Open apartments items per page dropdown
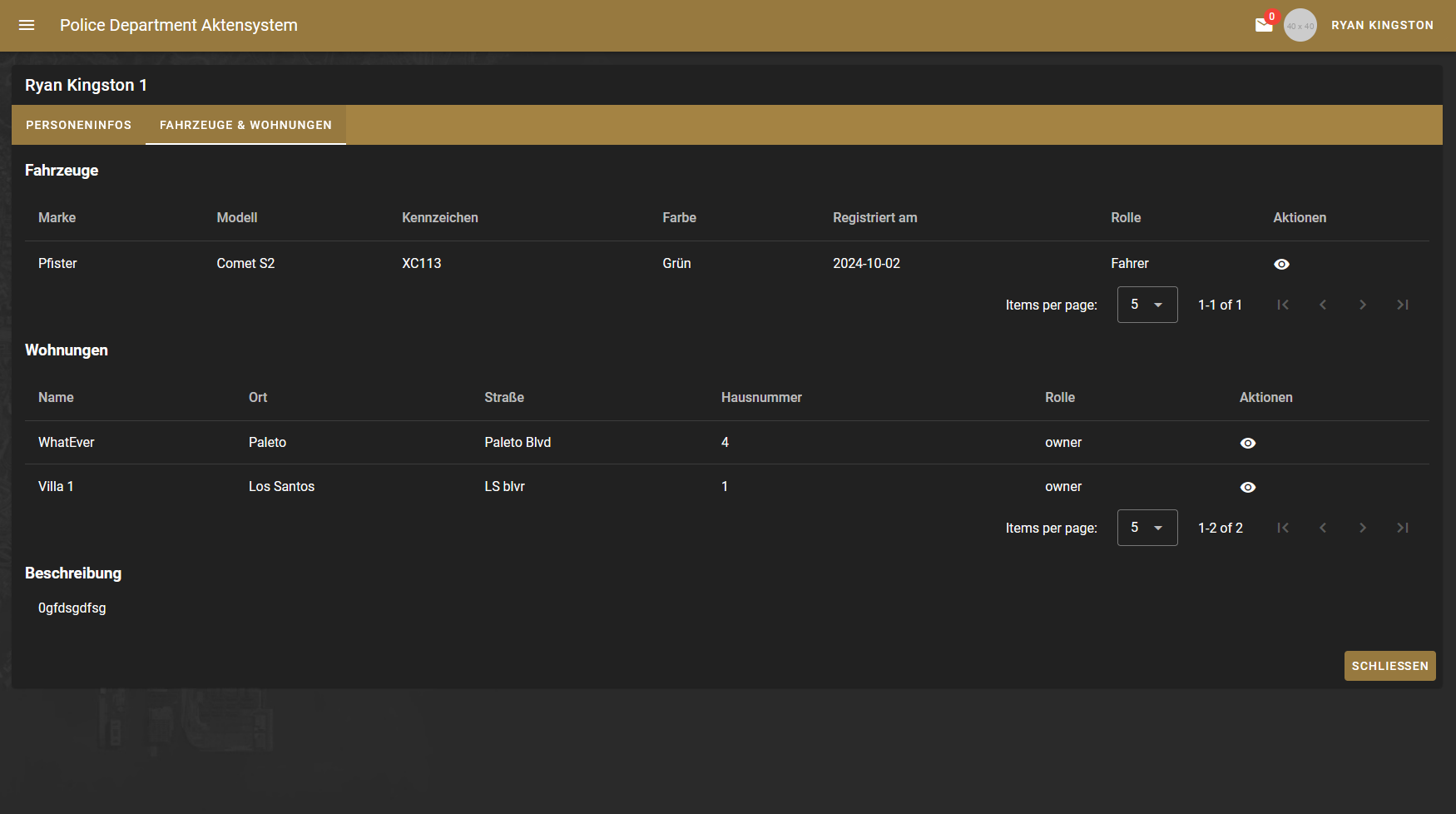Viewport: 1456px width, 814px height. pos(1147,528)
